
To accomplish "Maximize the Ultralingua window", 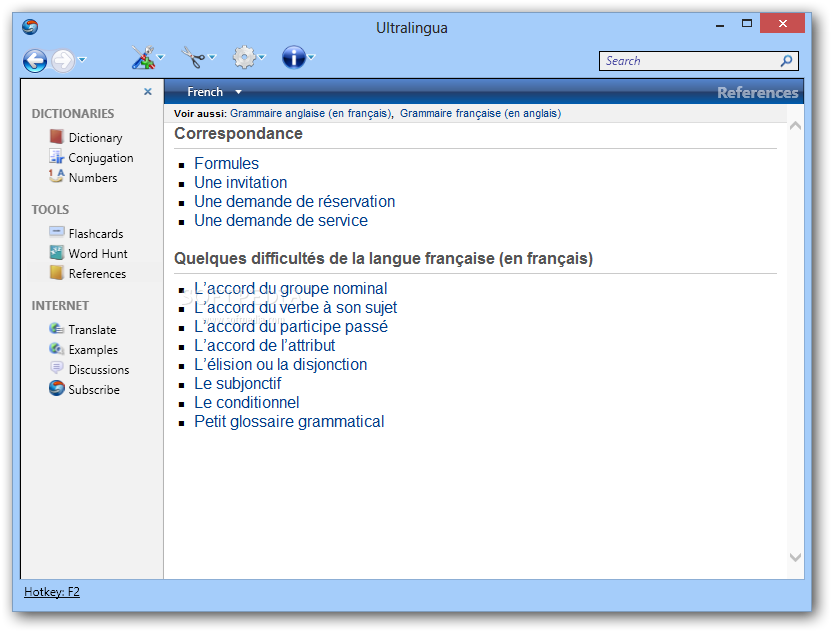I will point(747,23).
